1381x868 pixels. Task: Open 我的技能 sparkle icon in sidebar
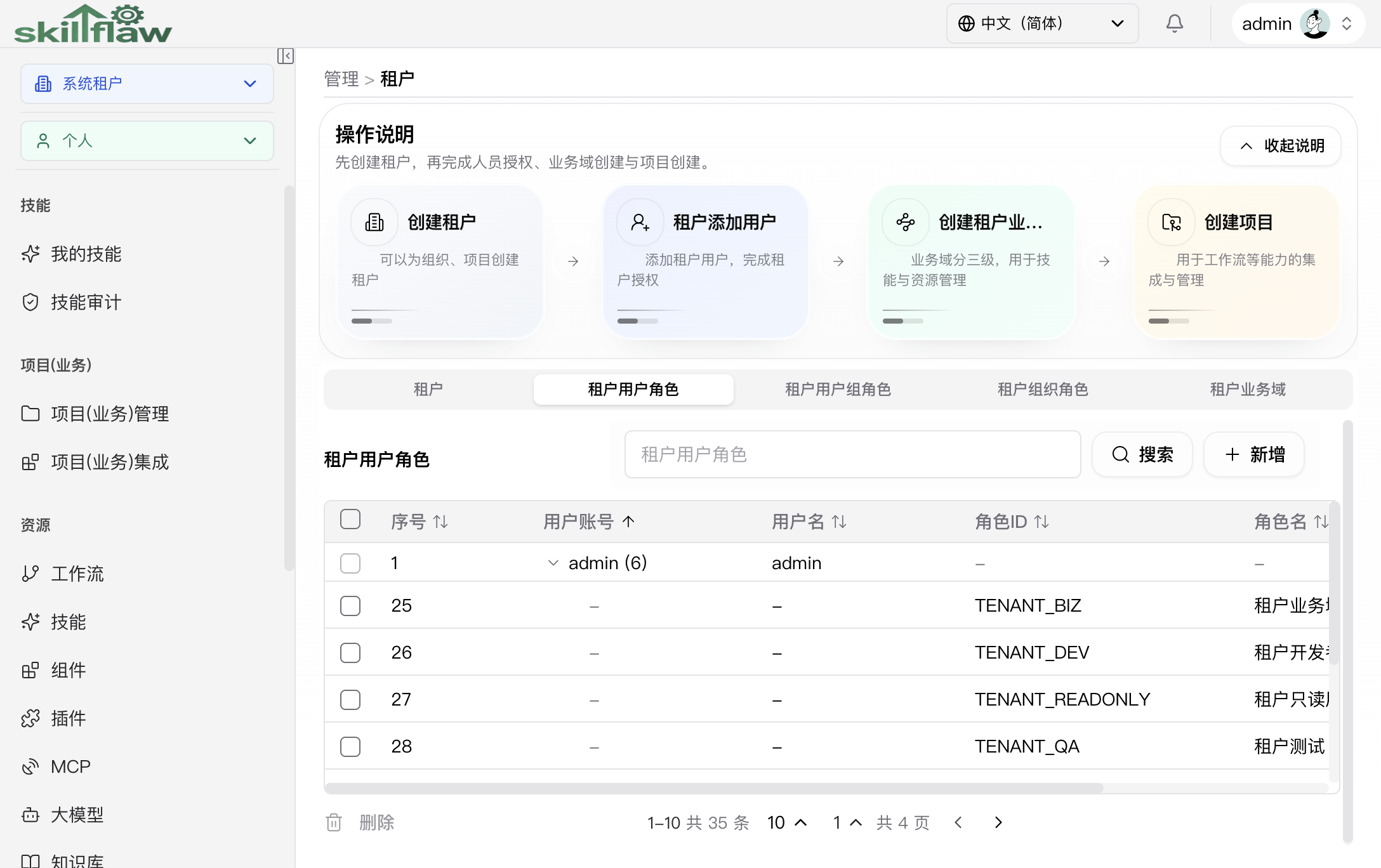click(30, 254)
